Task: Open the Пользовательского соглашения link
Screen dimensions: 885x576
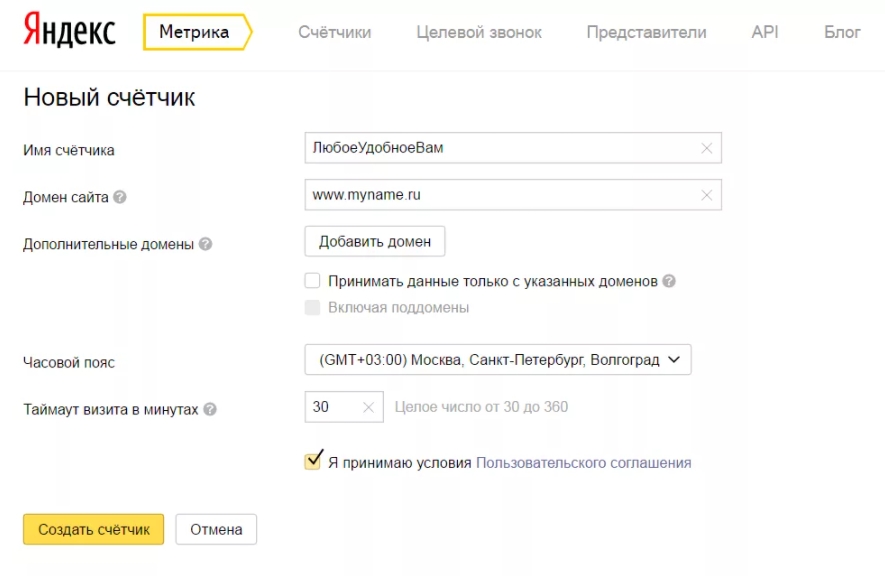Action: pos(584,463)
